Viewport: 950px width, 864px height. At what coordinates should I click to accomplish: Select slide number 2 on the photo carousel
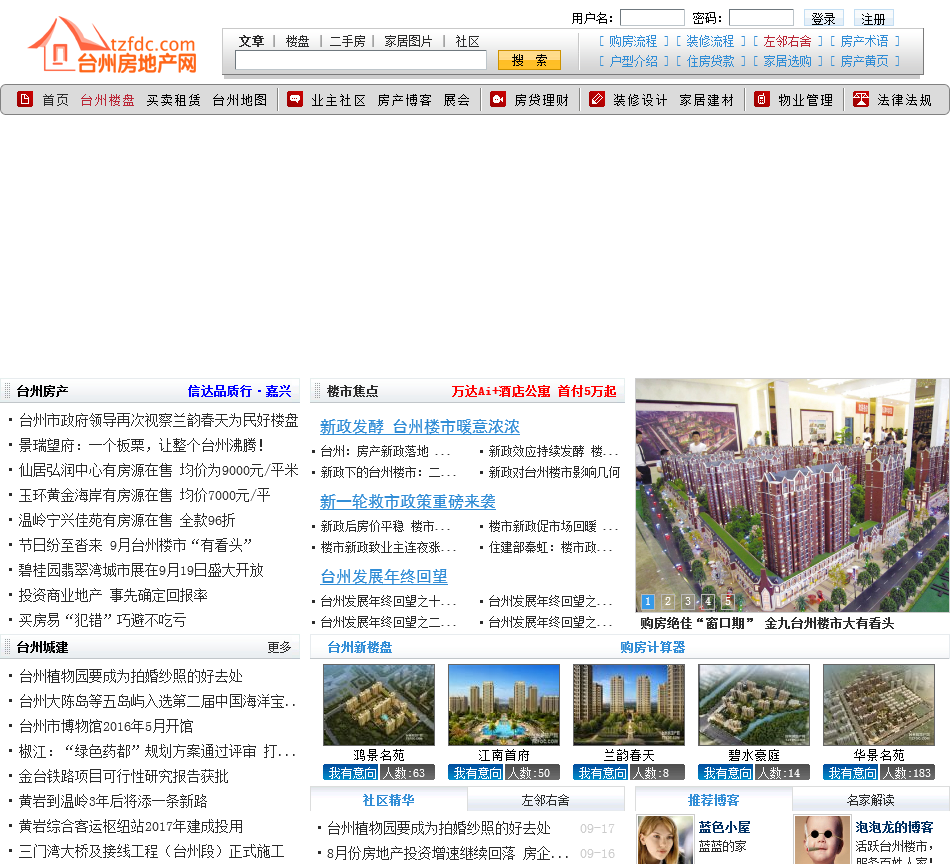668,601
